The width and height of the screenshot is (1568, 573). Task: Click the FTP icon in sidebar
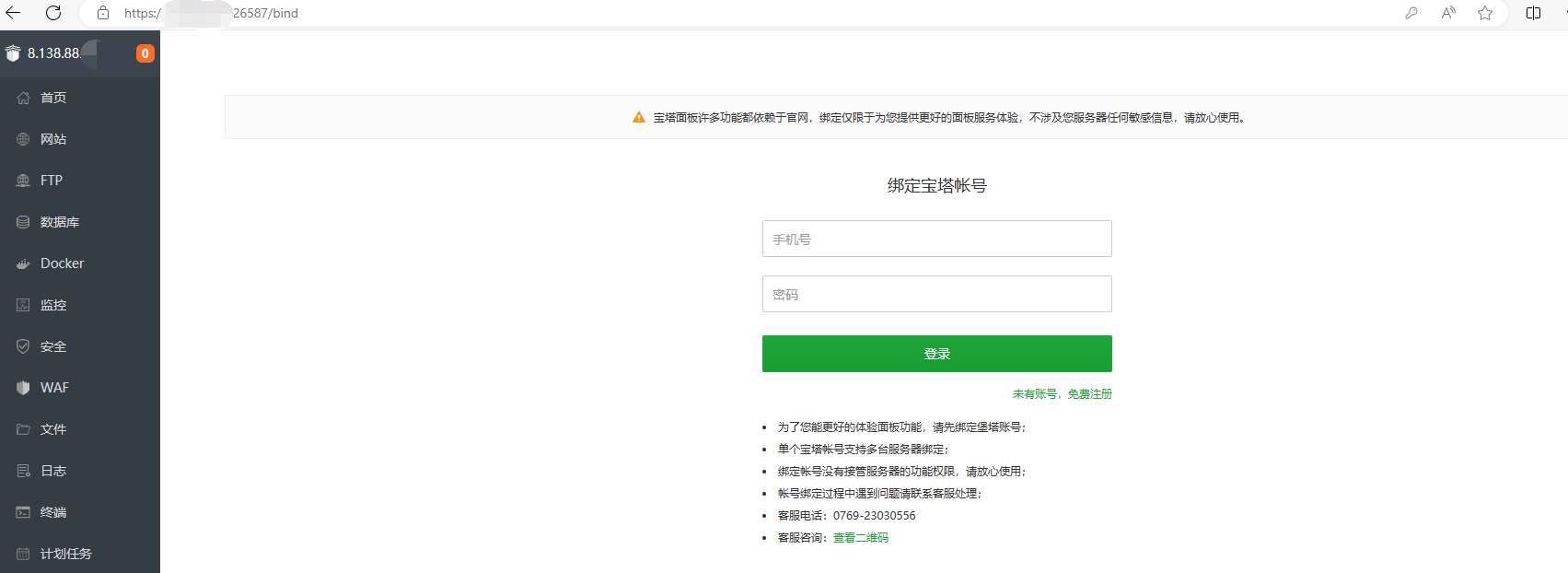tap(23, 181)
